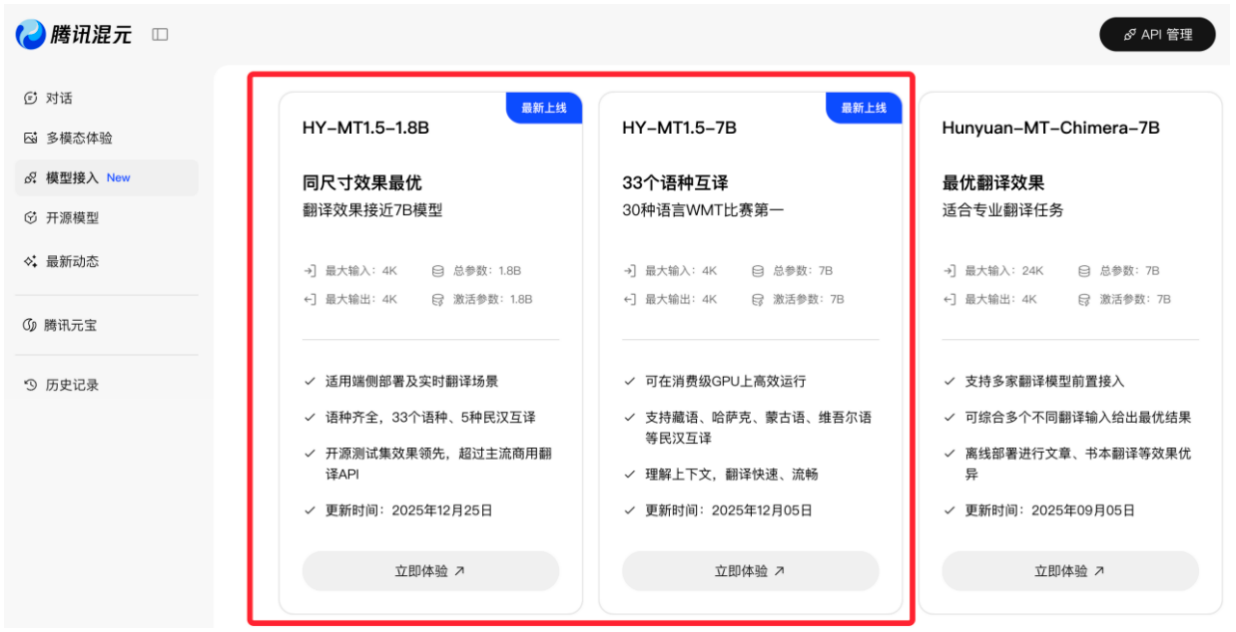Click 立即体验 on HY-MT1.5-1.8B
The image size is (1236, 632).
429,570
